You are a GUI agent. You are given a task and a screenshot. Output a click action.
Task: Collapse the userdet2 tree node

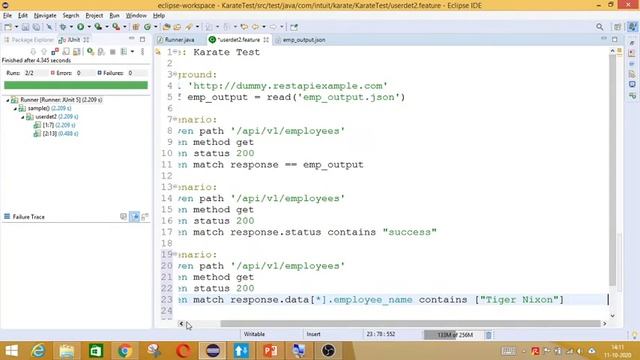point(23,117)
